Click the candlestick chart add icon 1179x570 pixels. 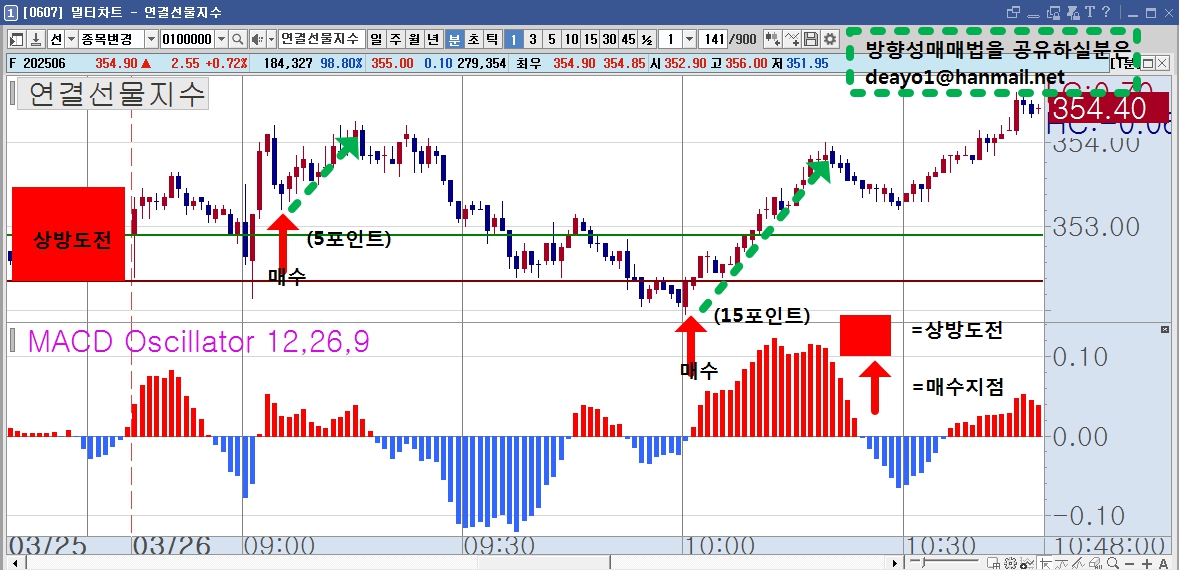[772, 39]
